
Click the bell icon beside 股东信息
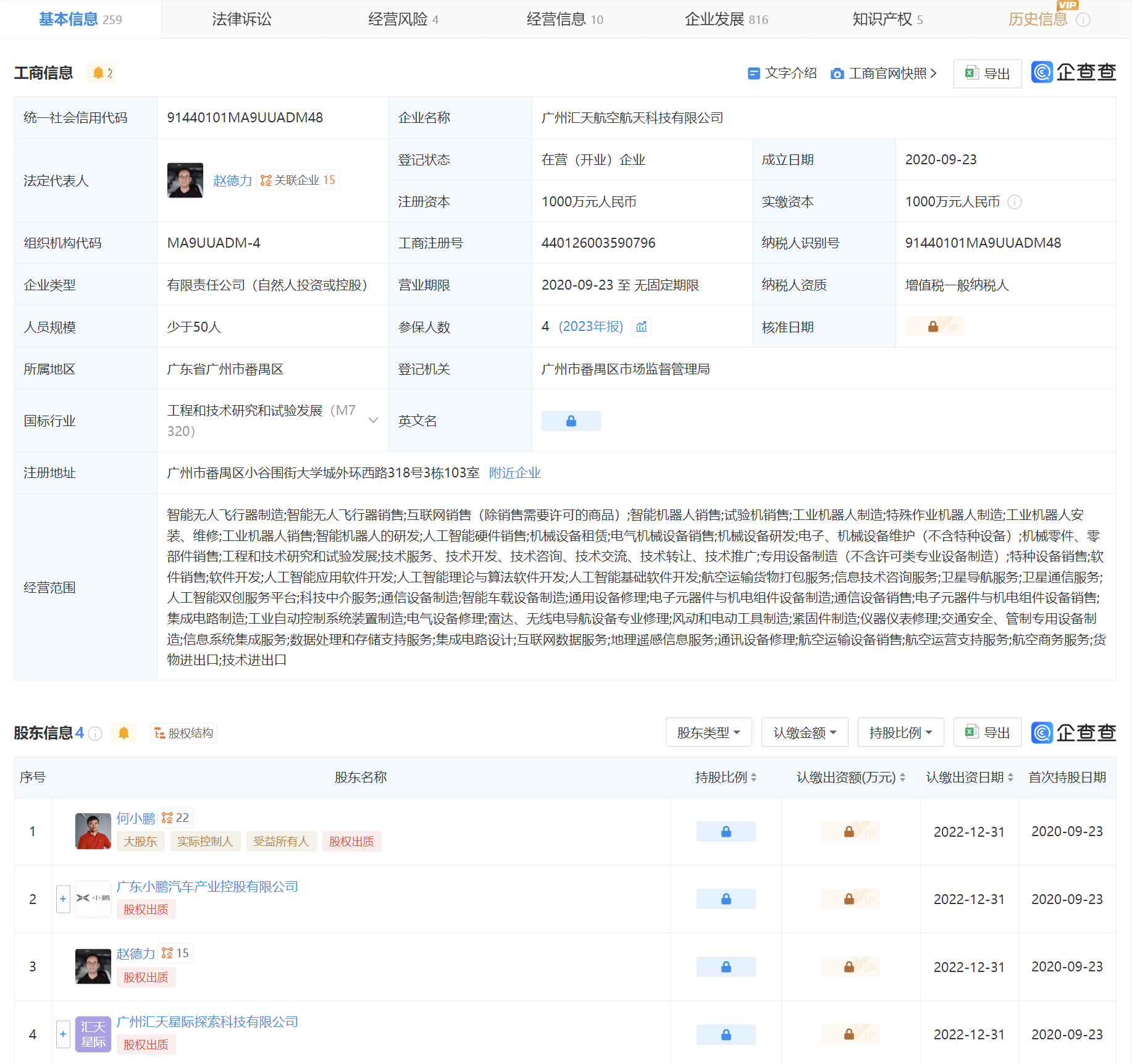124,733
